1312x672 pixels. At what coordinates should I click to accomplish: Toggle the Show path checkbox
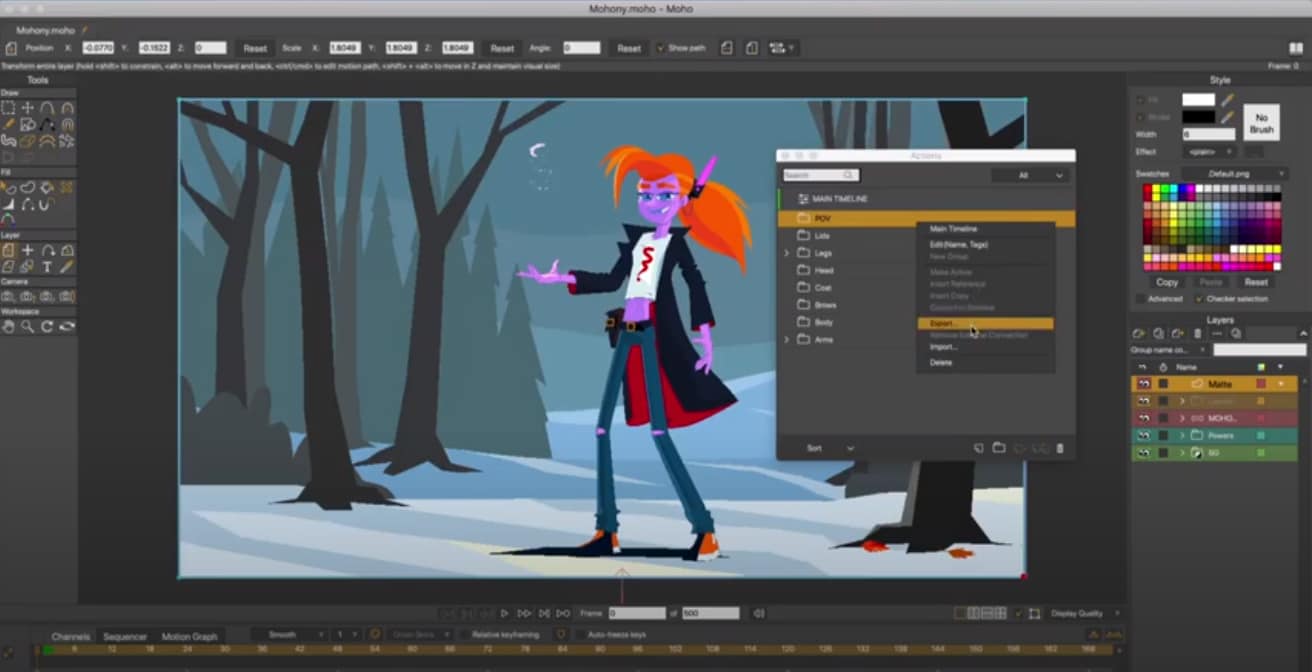661,48
